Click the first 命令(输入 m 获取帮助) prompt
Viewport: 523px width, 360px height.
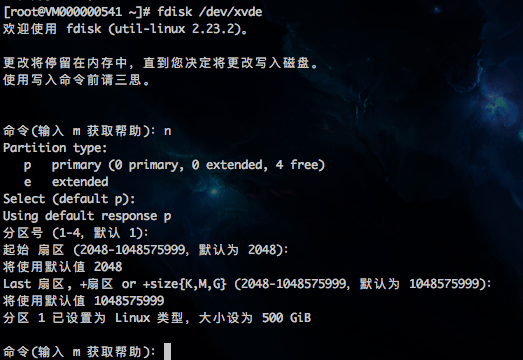(x=79, y=131)
